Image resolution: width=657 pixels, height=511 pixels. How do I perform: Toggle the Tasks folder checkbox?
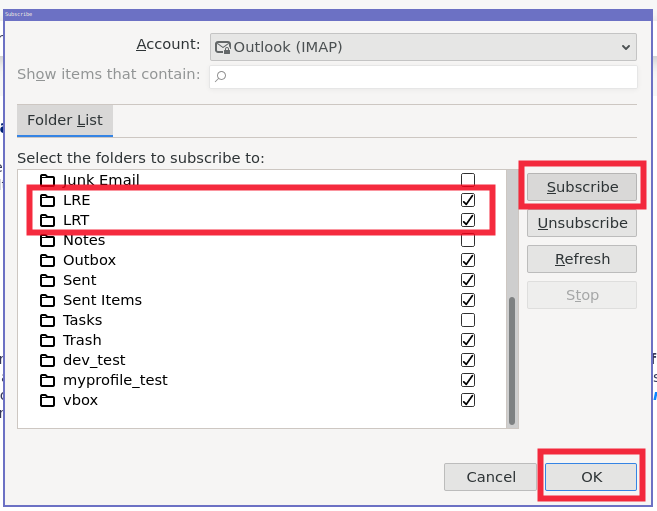click(x=467, y=320)
